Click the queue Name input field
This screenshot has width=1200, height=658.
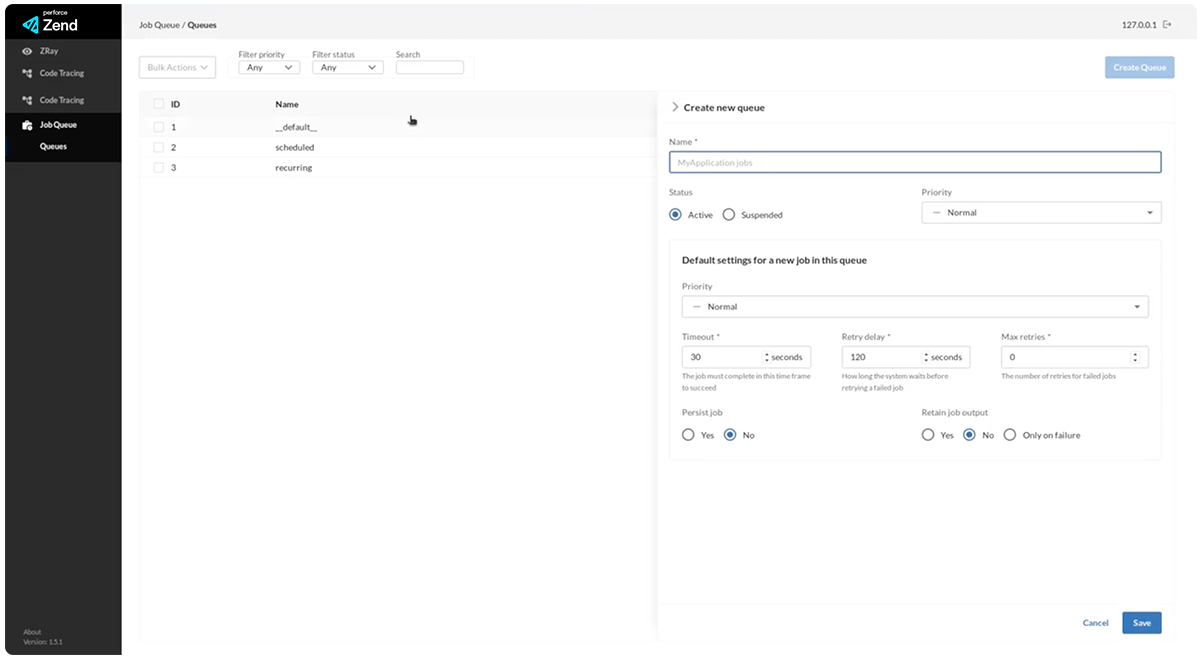[914, 162]
